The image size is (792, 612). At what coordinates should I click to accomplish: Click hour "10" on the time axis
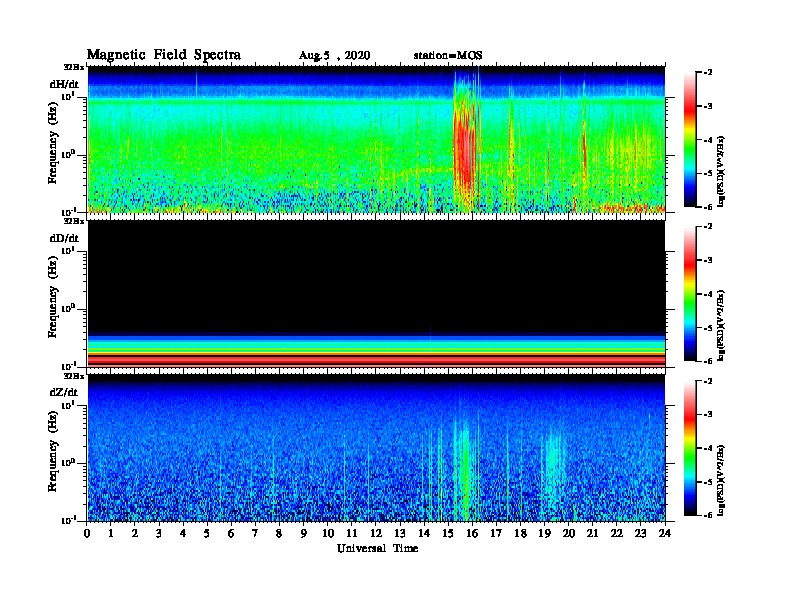click(x=328, y=533)
